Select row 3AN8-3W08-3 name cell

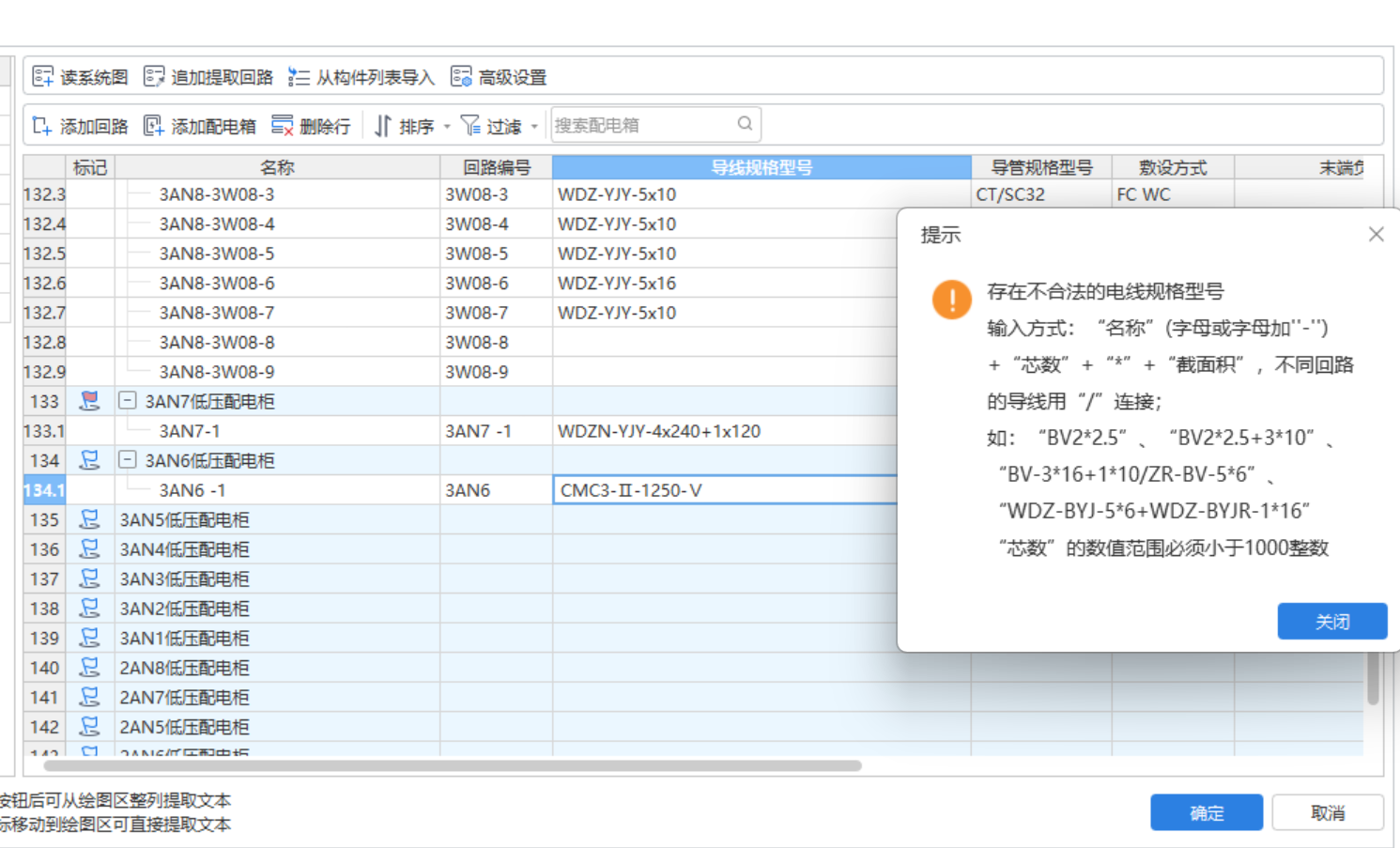[277, 194]
